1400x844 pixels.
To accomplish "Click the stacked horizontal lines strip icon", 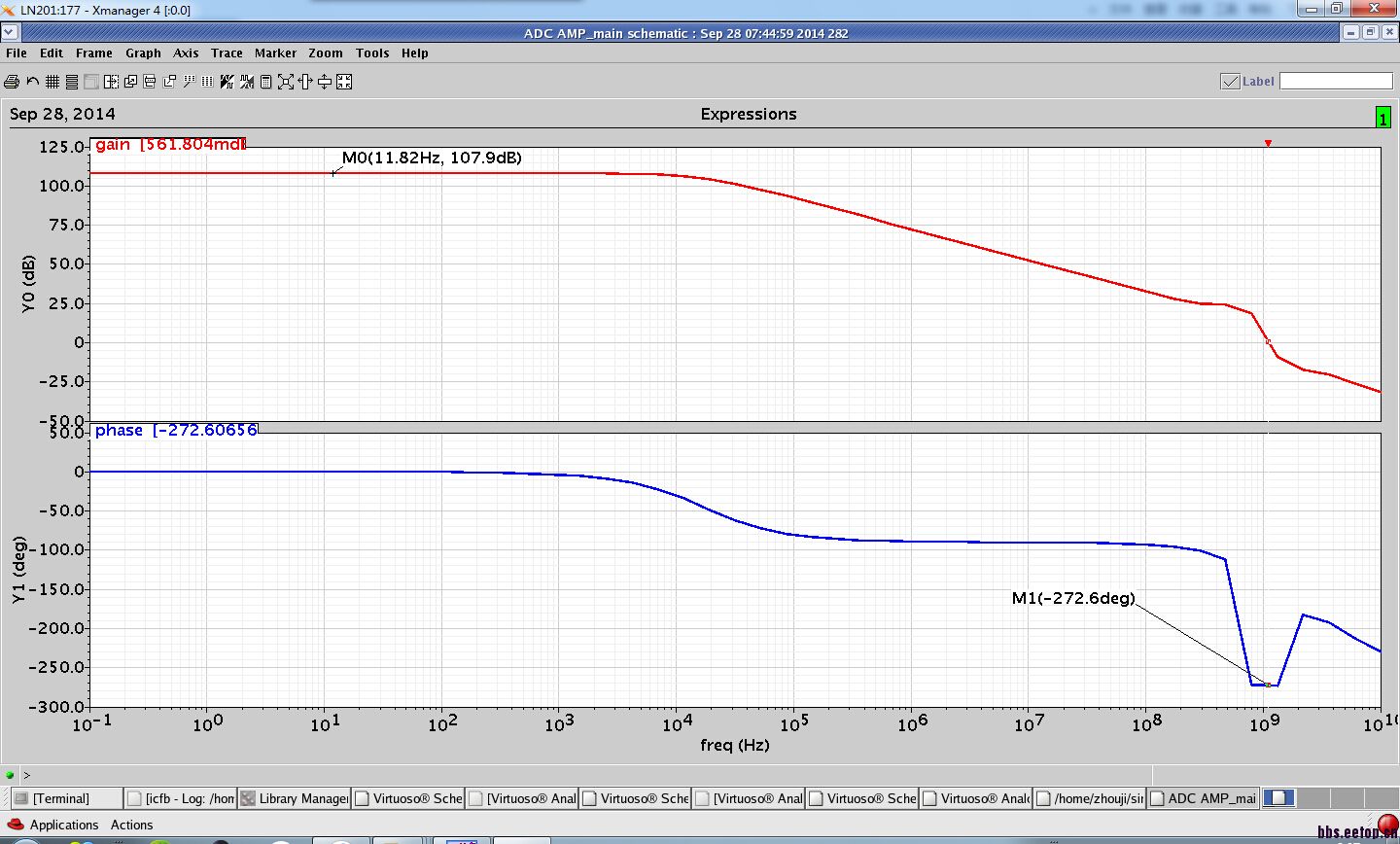I will point(72,82).
